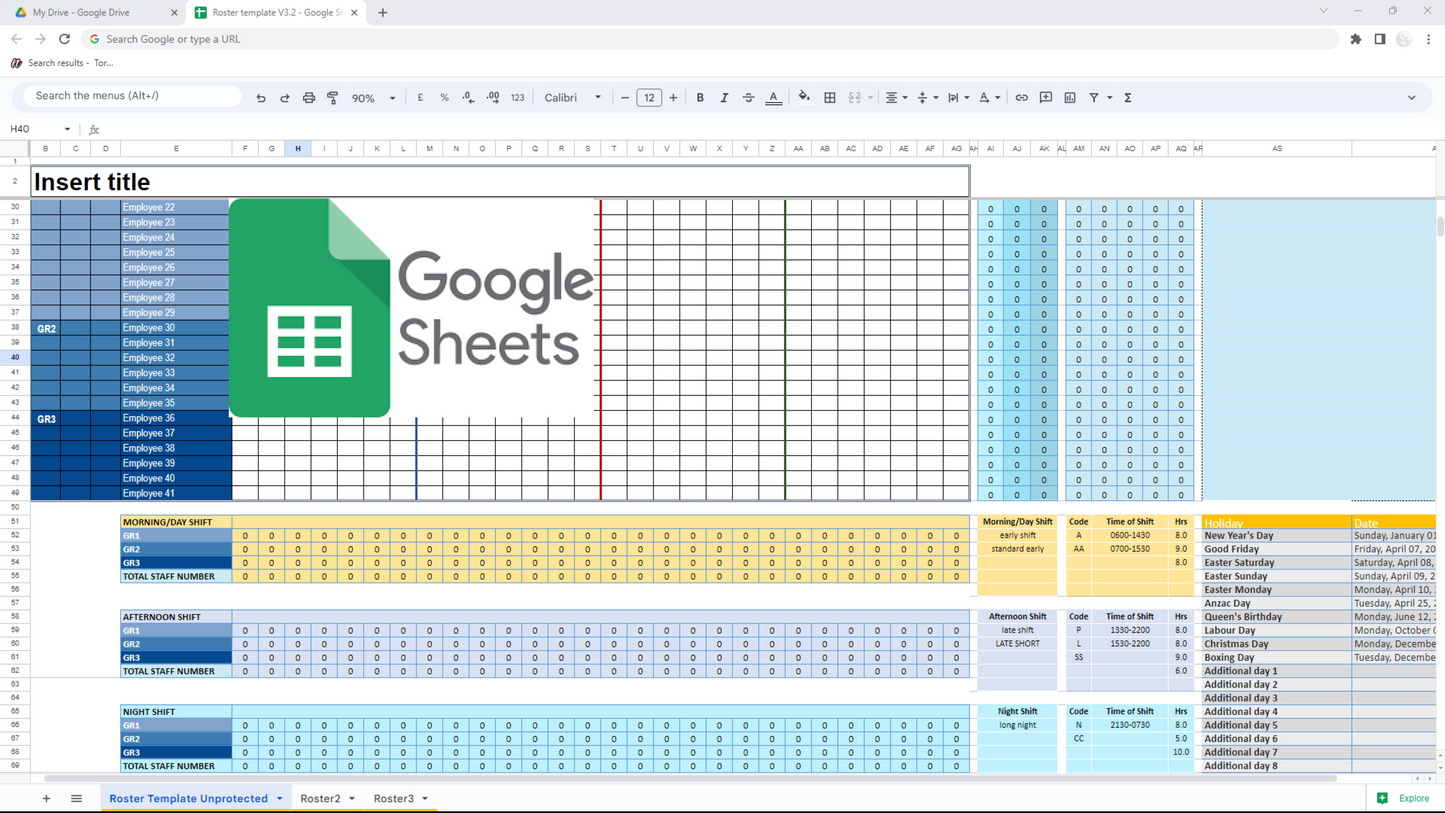
Task: Click the Search the menus field
Action: click(x=132, y=96)
